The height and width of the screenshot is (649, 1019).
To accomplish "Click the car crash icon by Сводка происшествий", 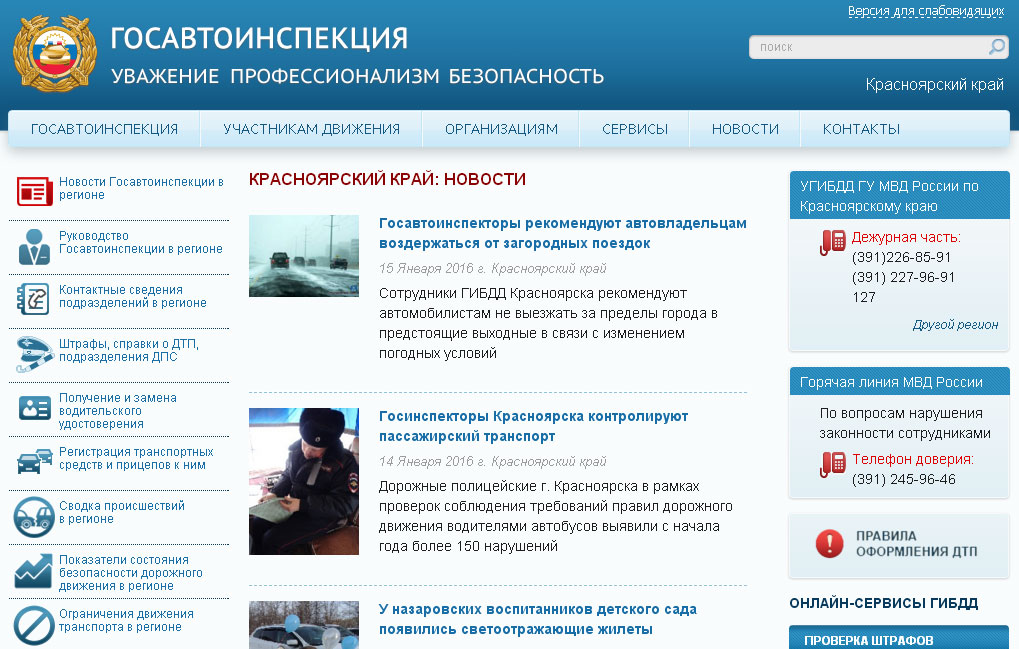I will click(x=34, y=517).
